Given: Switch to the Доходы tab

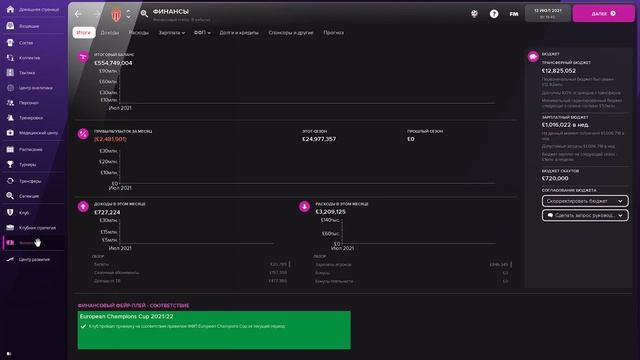Looking at the screenshot, I should coord(110,33).
